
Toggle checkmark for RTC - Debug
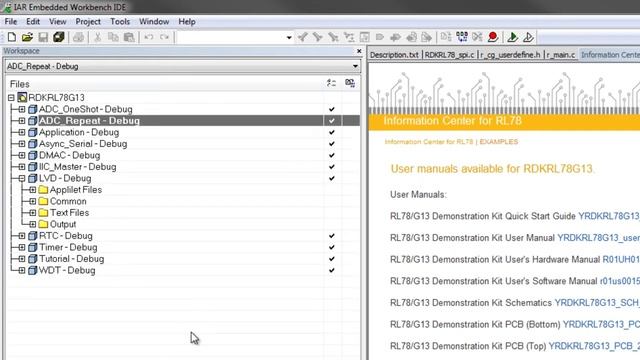click(x=332, y=236)
